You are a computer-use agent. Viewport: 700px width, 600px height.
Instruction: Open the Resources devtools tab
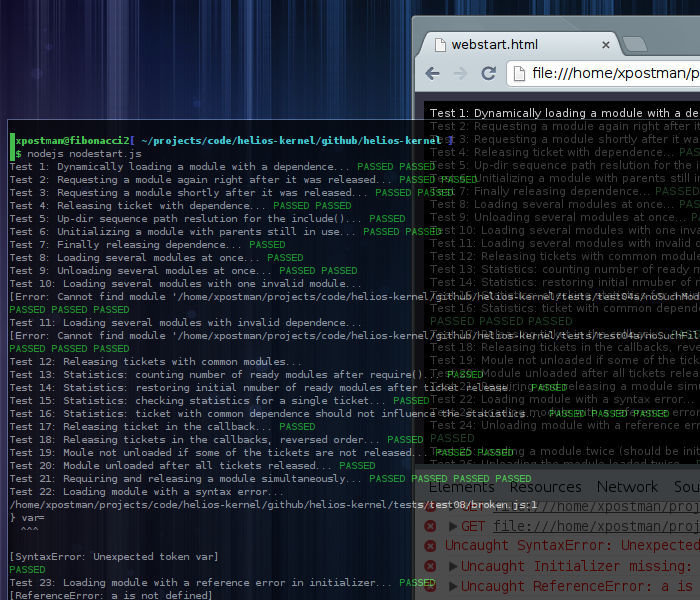(546, 487)
